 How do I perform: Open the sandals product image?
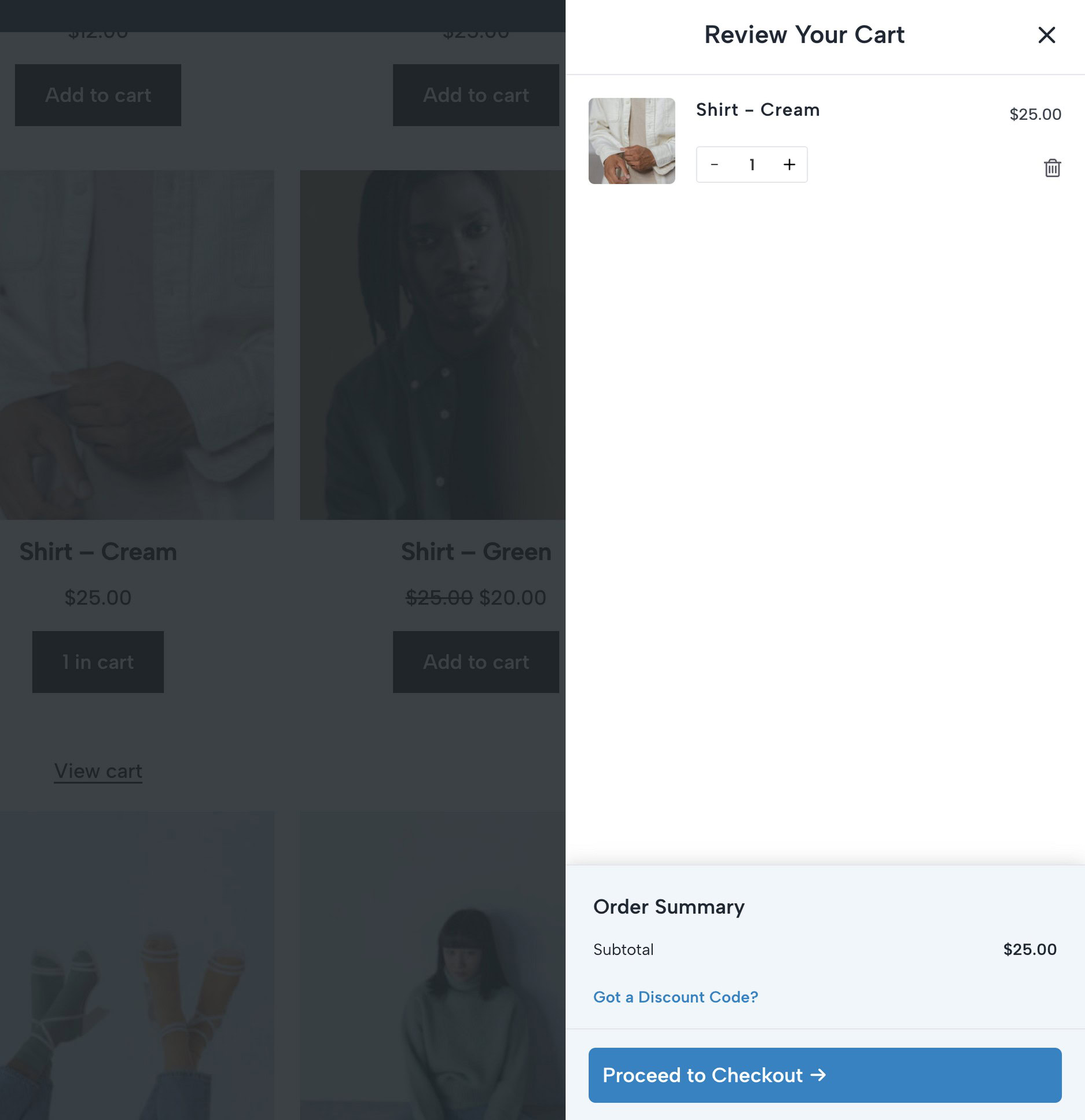coord(137,965)
